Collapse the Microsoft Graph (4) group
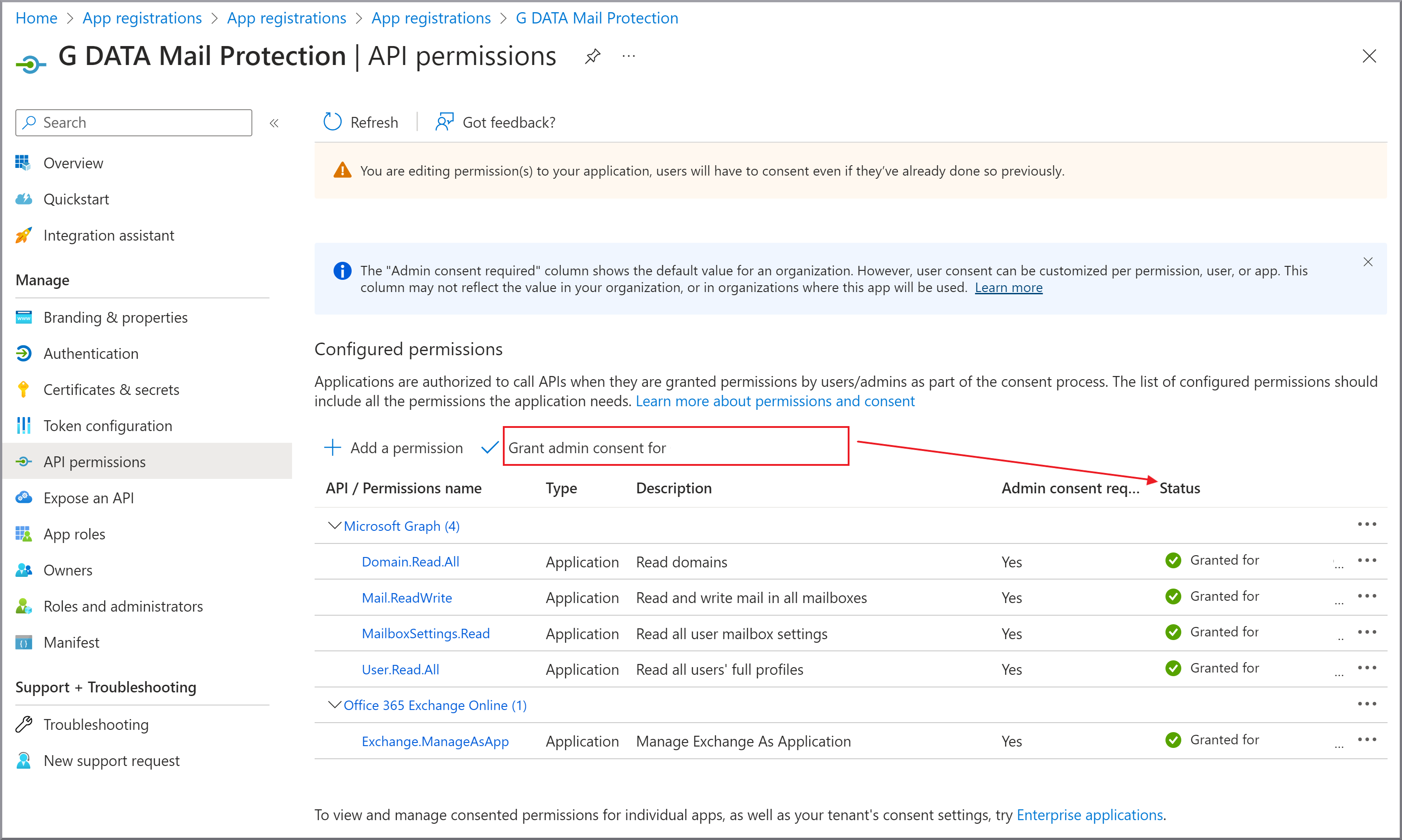 [334, 526]
